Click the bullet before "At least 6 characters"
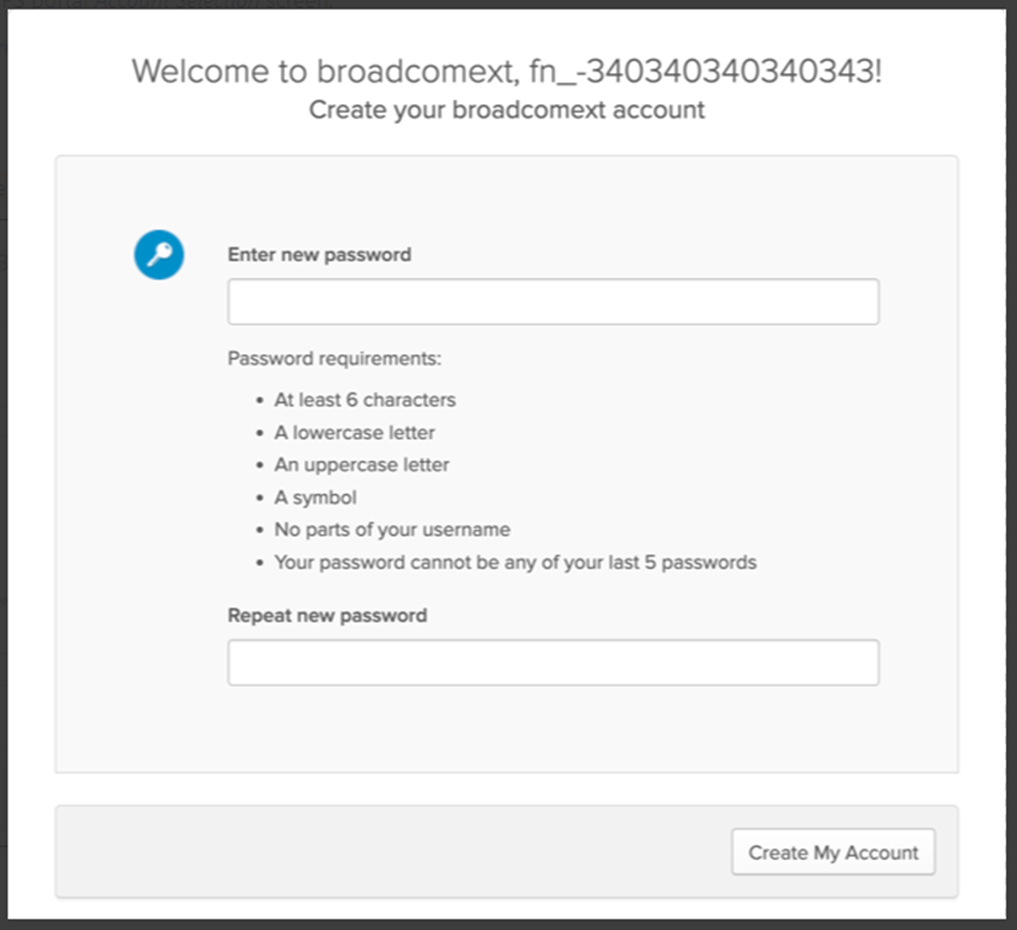 point(260,401)
